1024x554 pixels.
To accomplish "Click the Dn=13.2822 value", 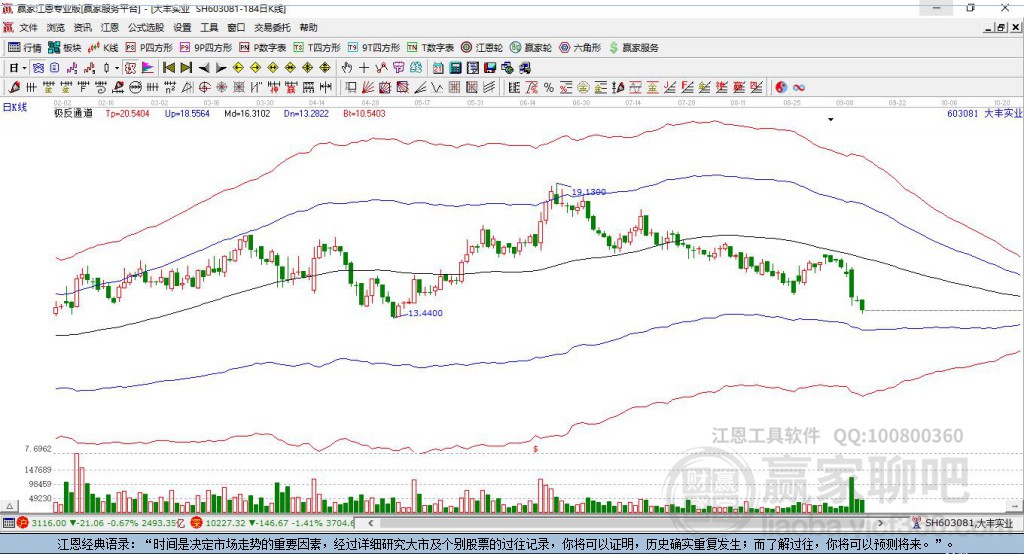I will (306, 114).
